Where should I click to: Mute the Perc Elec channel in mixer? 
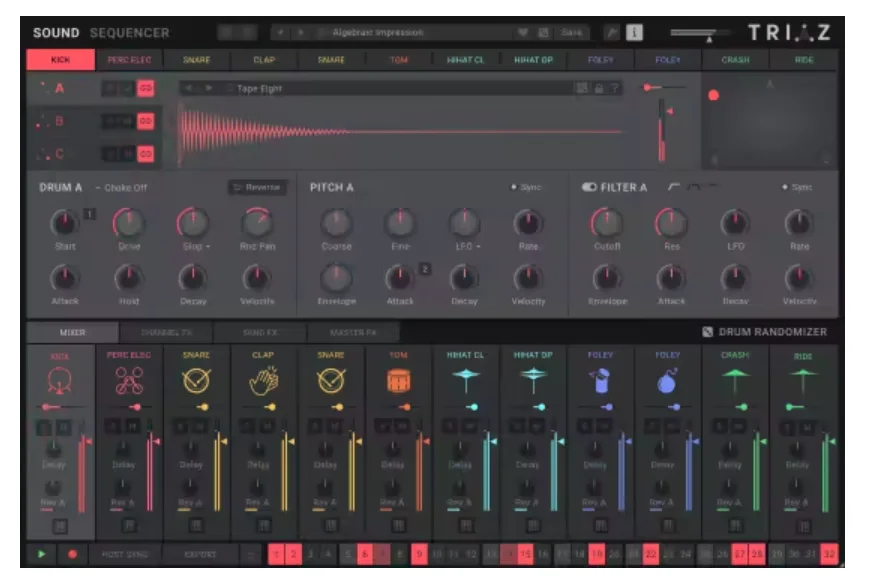tap(133, 426)
